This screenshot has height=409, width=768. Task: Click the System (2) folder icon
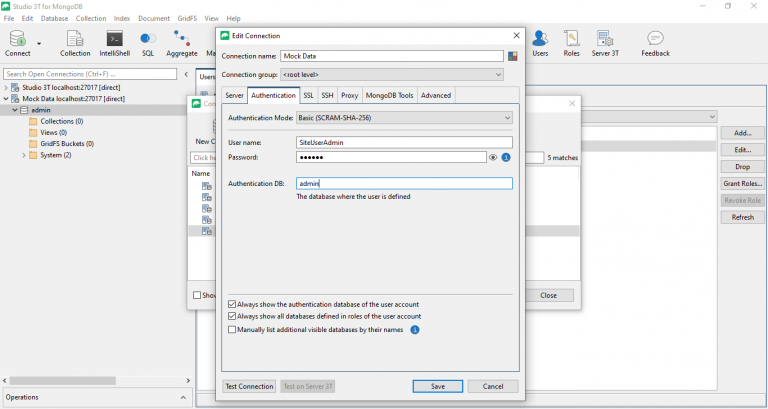point(33,155)
